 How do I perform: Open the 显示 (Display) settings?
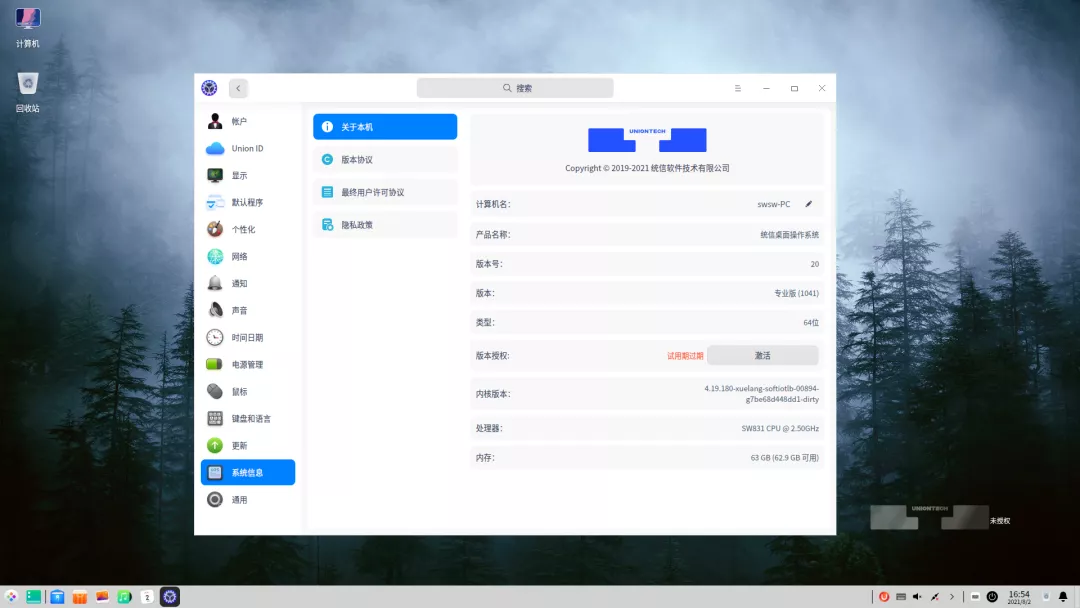[x=248, y=176]
